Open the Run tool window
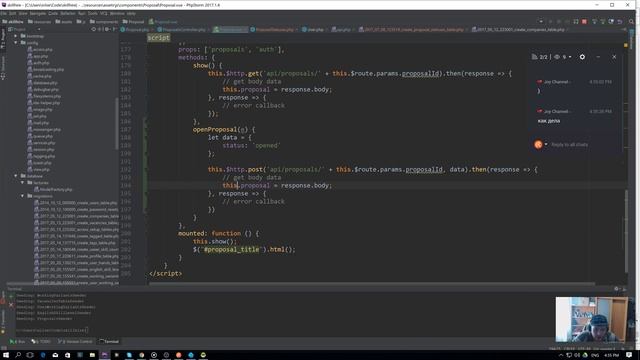 [18, 341]
